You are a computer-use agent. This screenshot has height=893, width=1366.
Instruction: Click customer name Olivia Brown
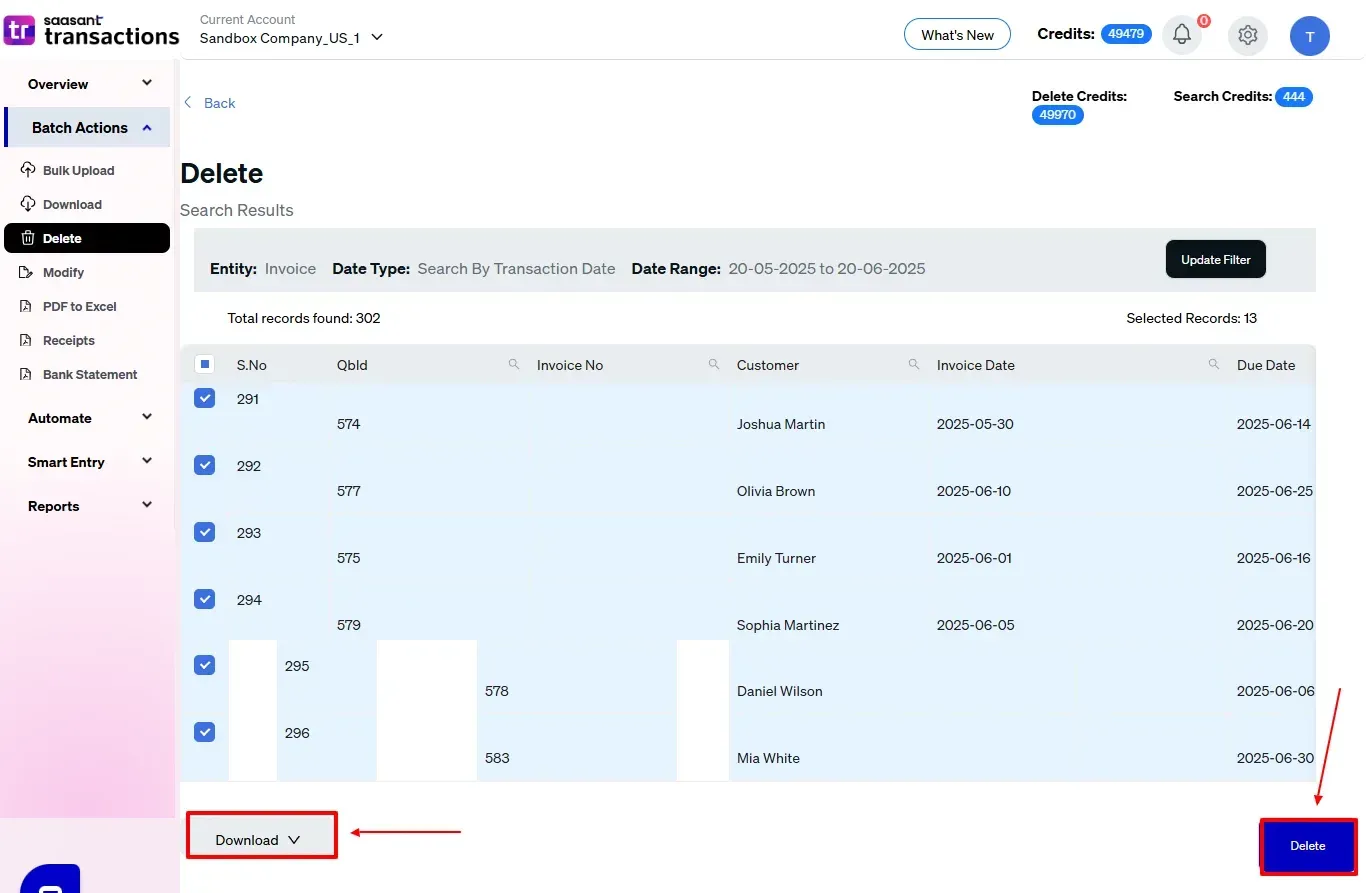(x=776, y=491)
